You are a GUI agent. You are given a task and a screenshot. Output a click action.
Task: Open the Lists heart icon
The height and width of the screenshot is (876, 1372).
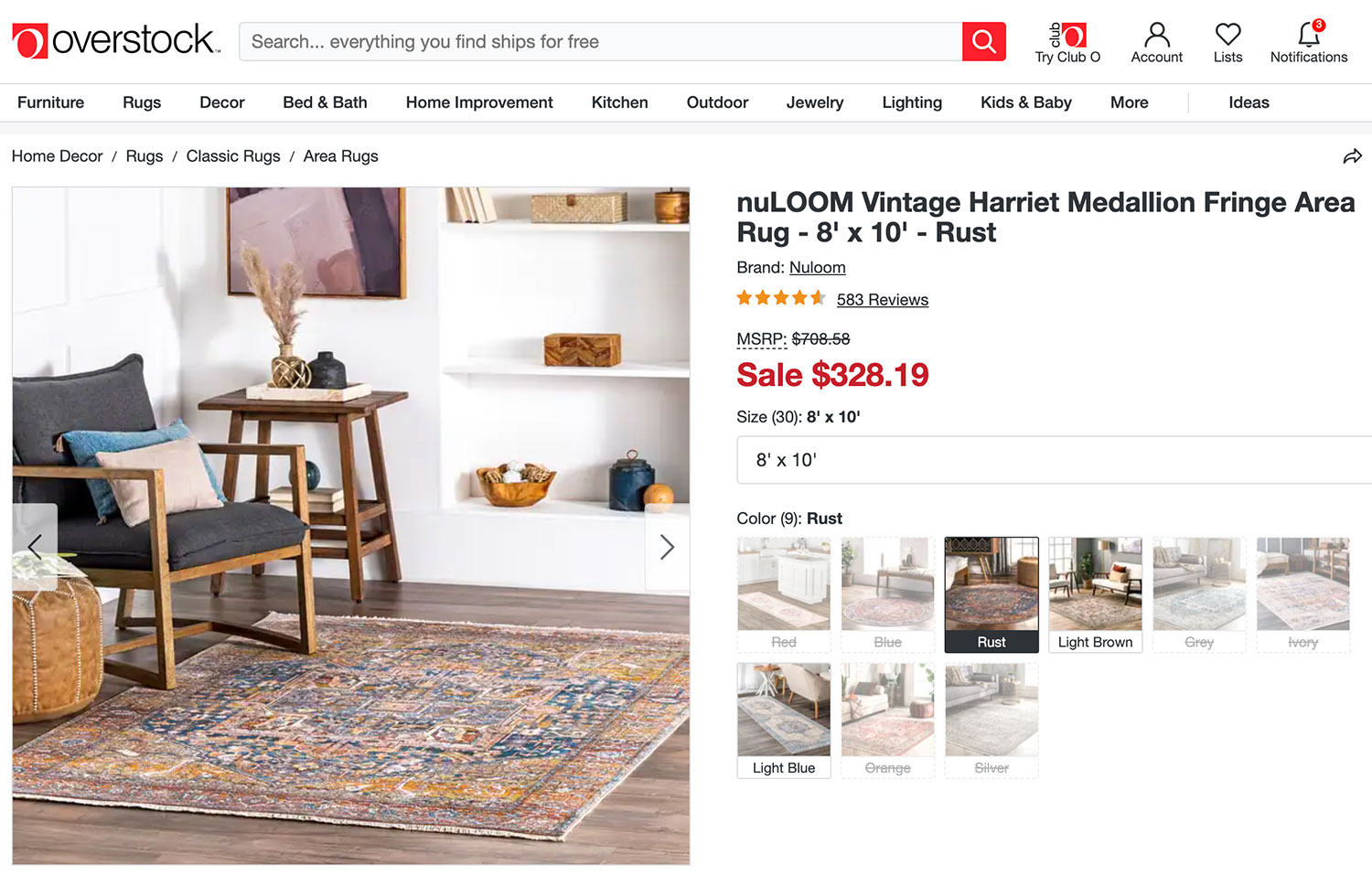pos(1227,35)
